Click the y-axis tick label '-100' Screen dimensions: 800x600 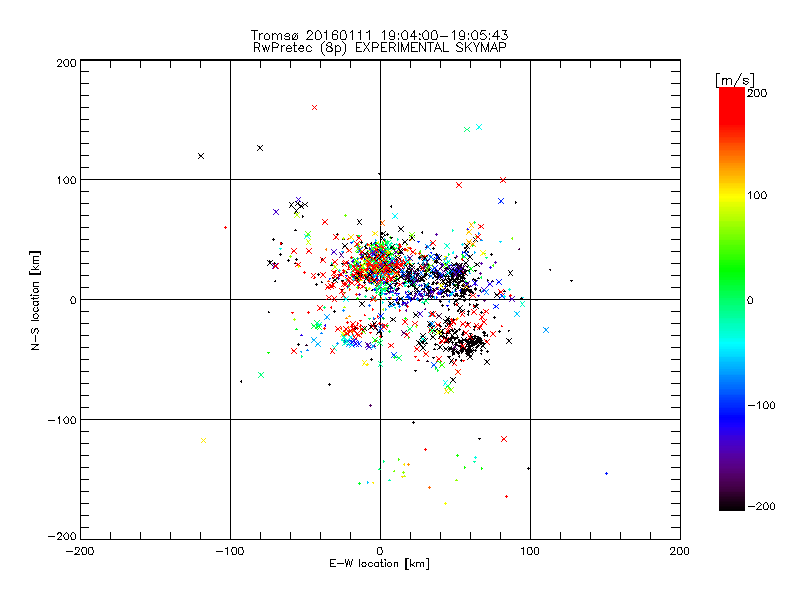point(62,420)
